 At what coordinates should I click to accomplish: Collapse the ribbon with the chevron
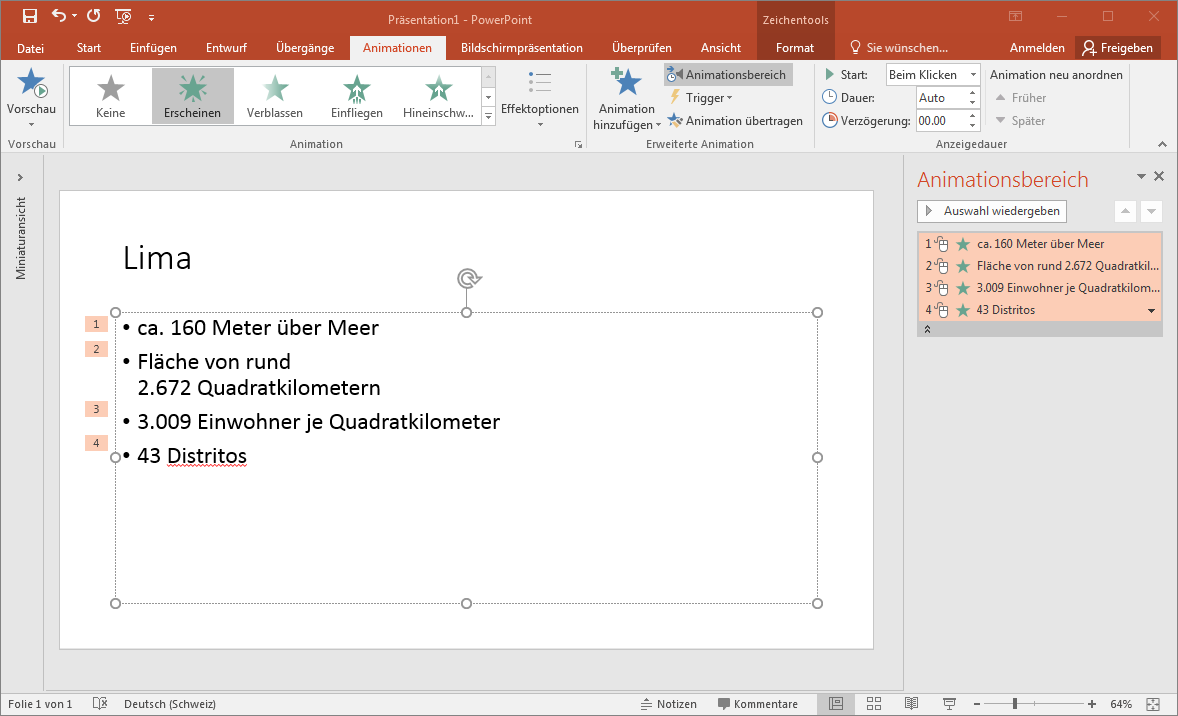1162,144
